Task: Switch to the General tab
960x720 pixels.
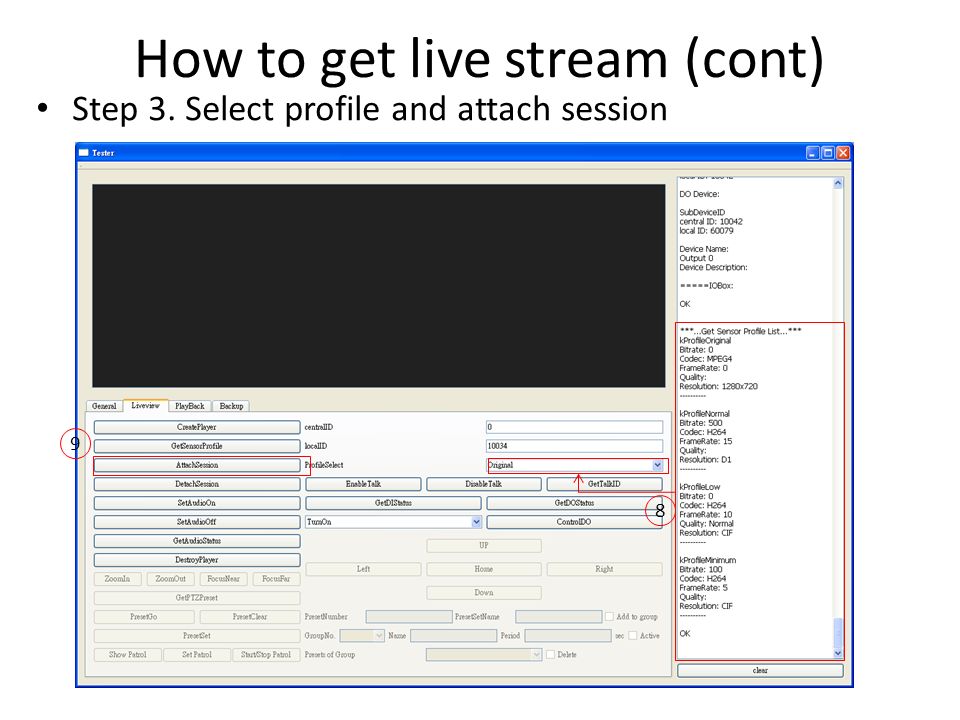Action: coord(104,406)
